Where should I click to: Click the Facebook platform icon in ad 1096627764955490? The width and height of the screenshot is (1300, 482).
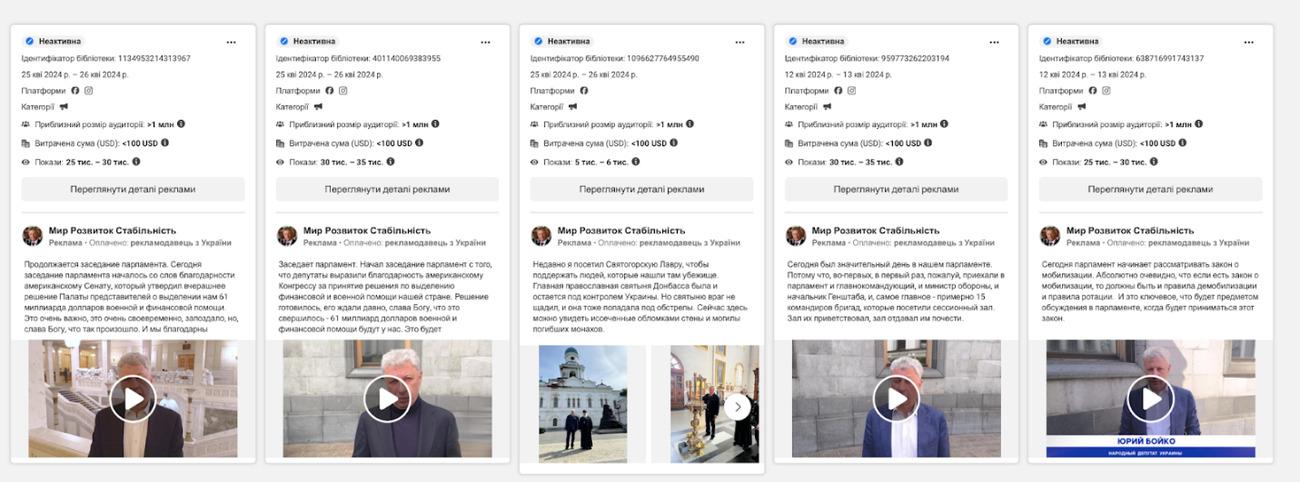tap(584, 91)
